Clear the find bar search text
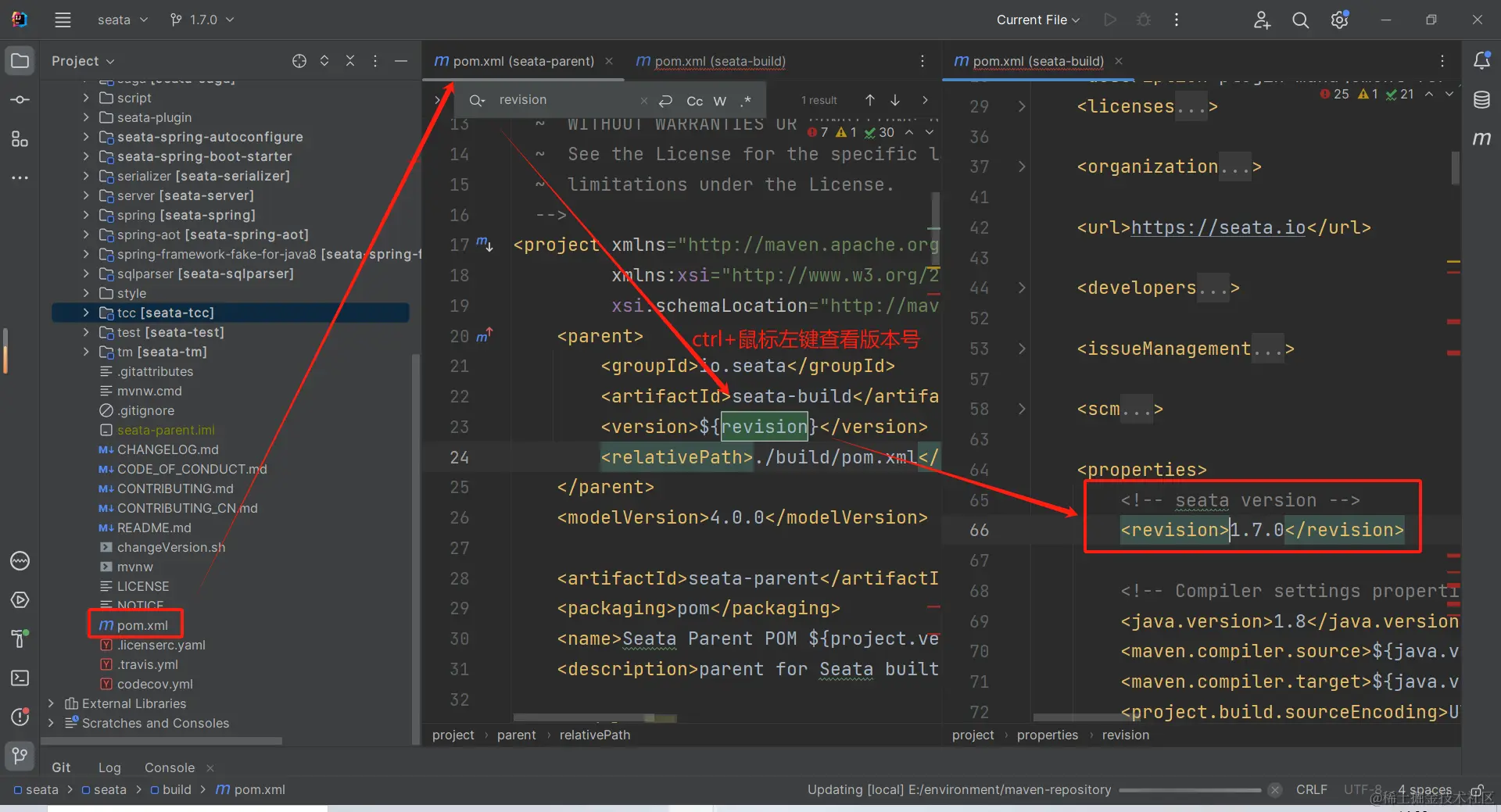The image size is (1501, 812). [x=643, y=101]
